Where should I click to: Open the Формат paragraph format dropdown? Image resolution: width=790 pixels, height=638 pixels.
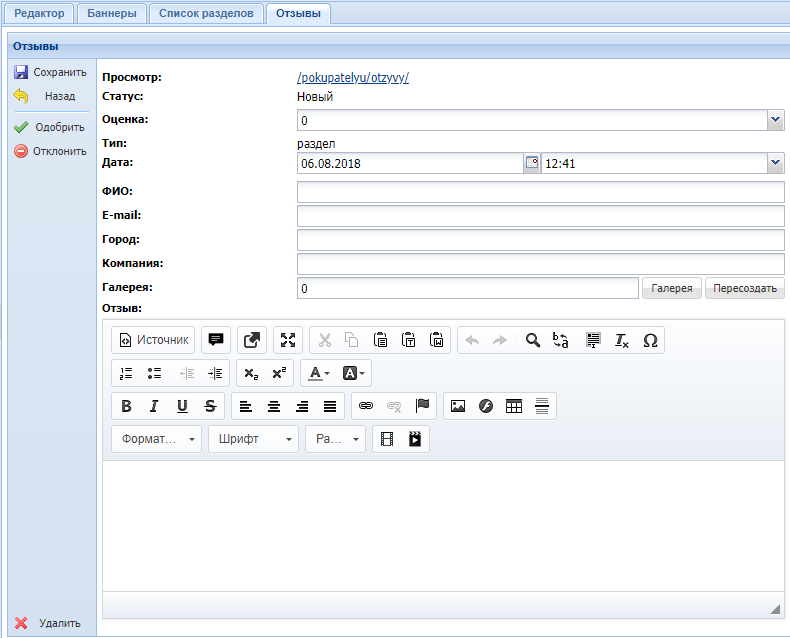(157, 439)
